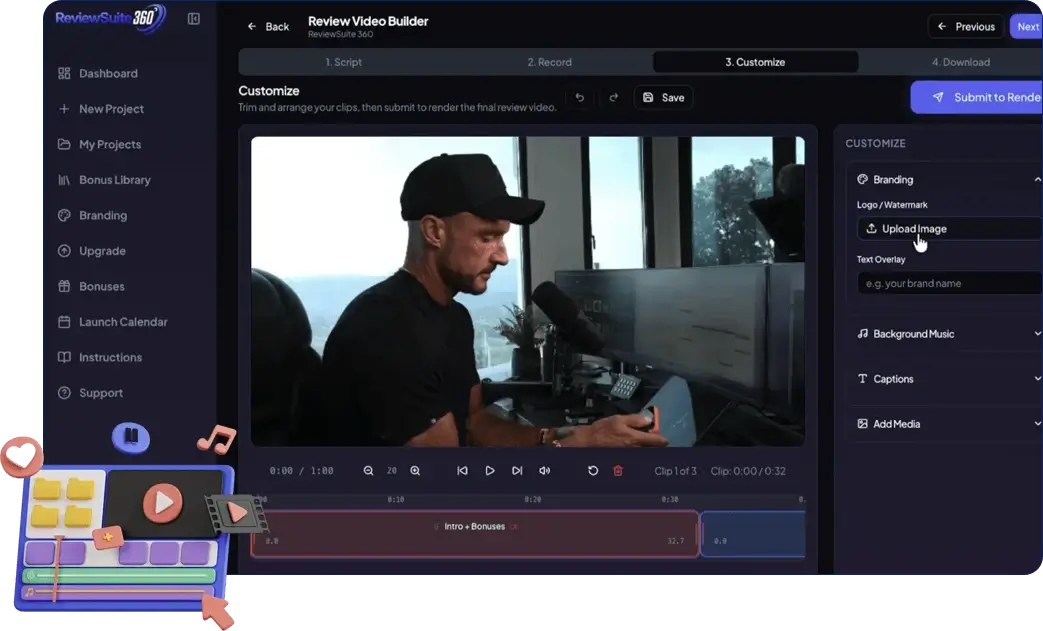Click the Bonuses gift icon
The image size is (1043, 631).
tap(64, 287)
